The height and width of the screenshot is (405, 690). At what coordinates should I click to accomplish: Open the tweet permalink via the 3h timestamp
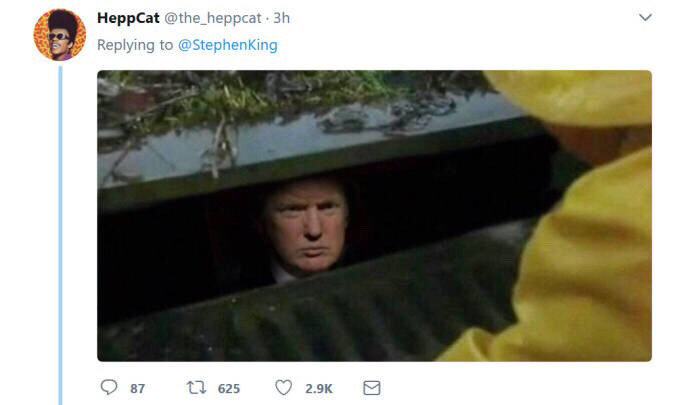(282, 18)
